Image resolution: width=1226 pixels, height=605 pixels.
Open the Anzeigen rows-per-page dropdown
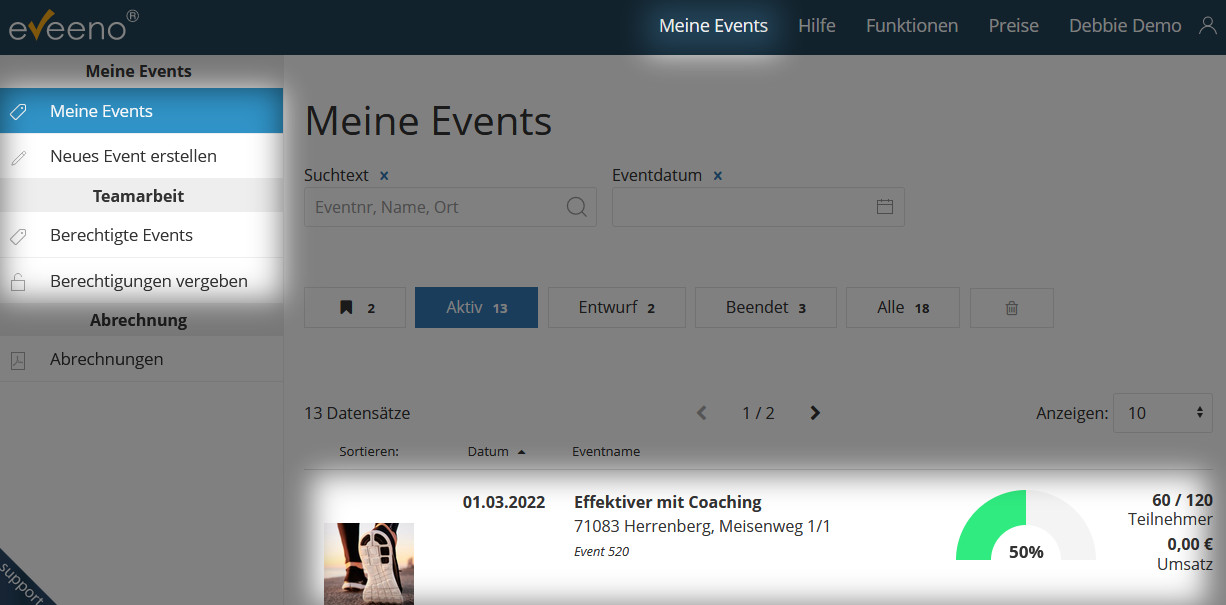pos(1162,413)
